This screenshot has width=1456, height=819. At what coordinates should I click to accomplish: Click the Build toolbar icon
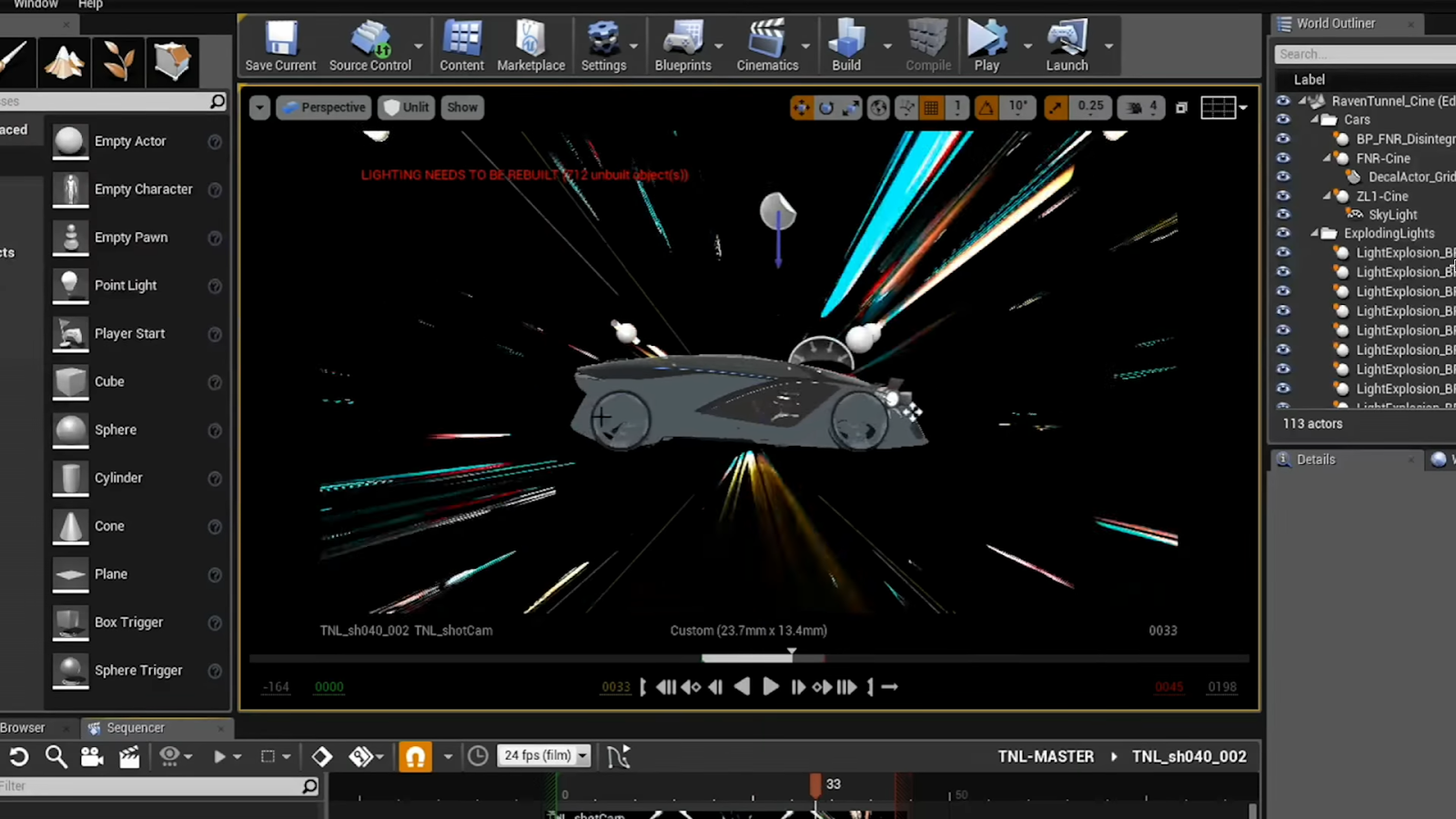846,45
